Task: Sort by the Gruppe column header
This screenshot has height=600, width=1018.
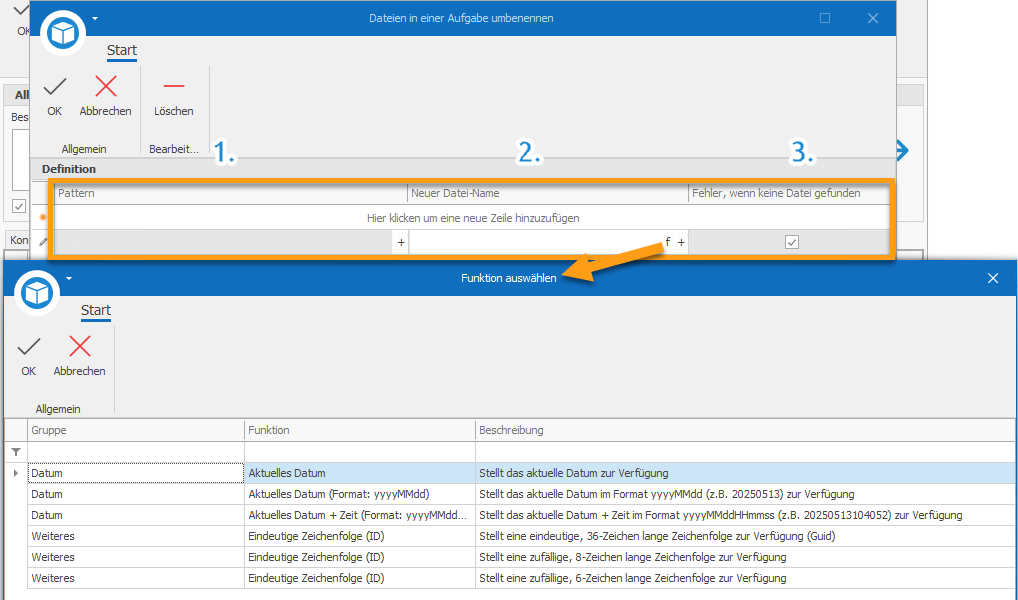Action: pos(136,430)
